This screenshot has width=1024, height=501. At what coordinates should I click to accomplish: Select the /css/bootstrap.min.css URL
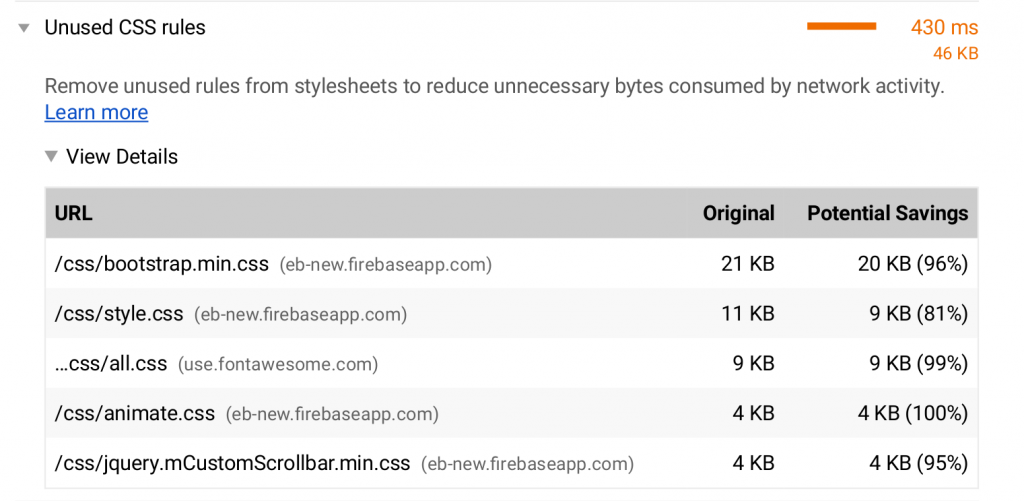[x=162, y=264]
